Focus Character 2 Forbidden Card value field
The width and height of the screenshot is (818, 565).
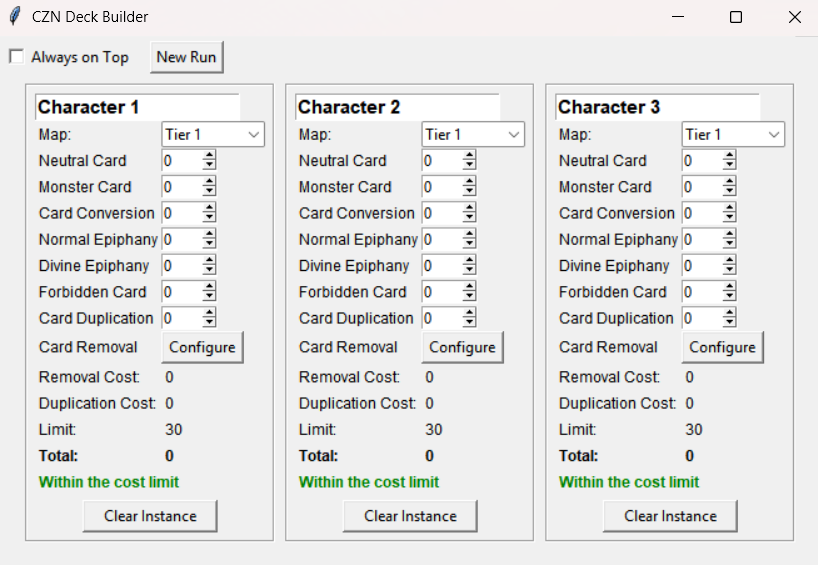pyautogui.click(x=442, y=292)
